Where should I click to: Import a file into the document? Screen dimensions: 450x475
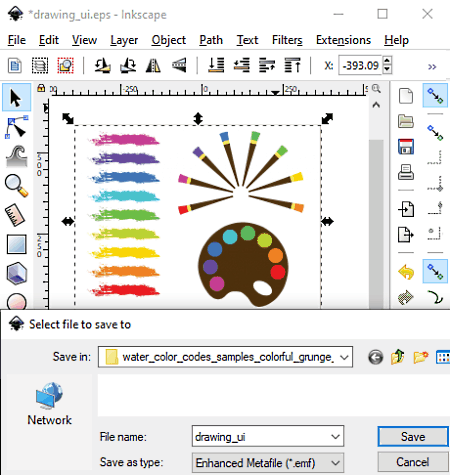click(406, 209)
